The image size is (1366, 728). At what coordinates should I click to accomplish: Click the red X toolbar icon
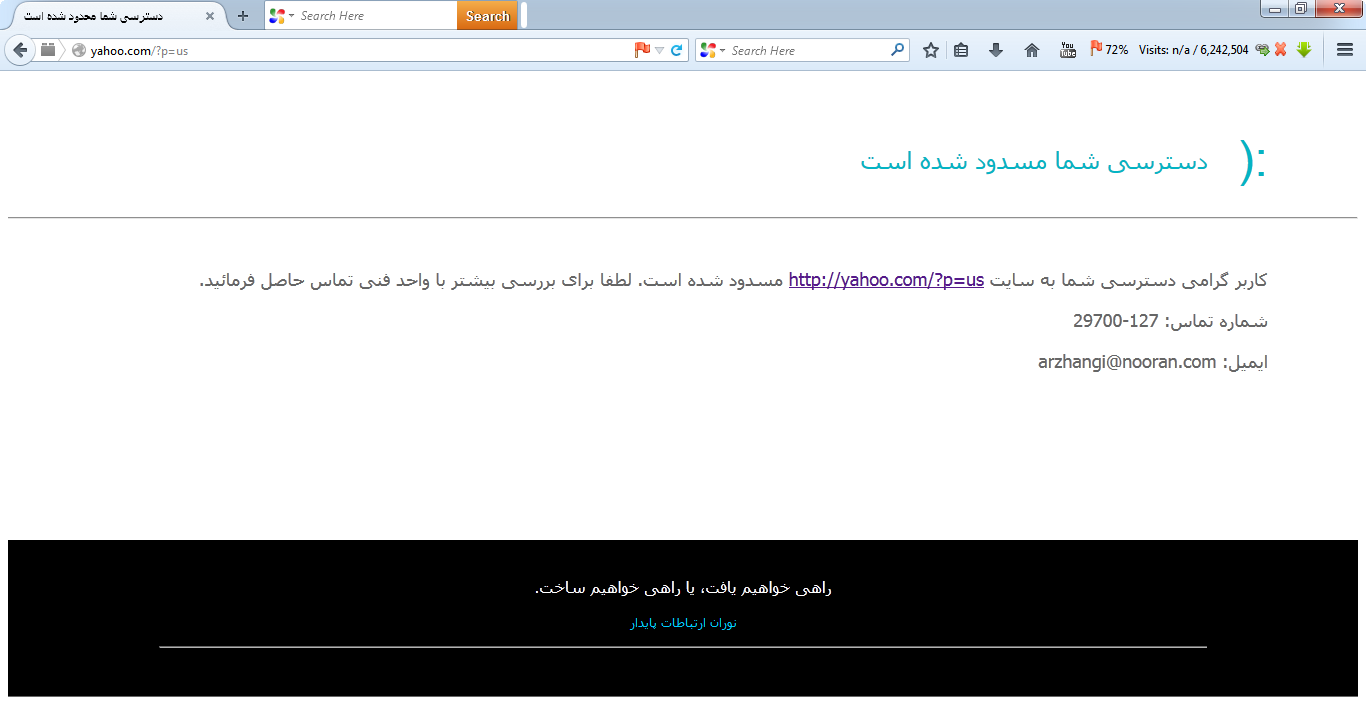pos(1280,50)
